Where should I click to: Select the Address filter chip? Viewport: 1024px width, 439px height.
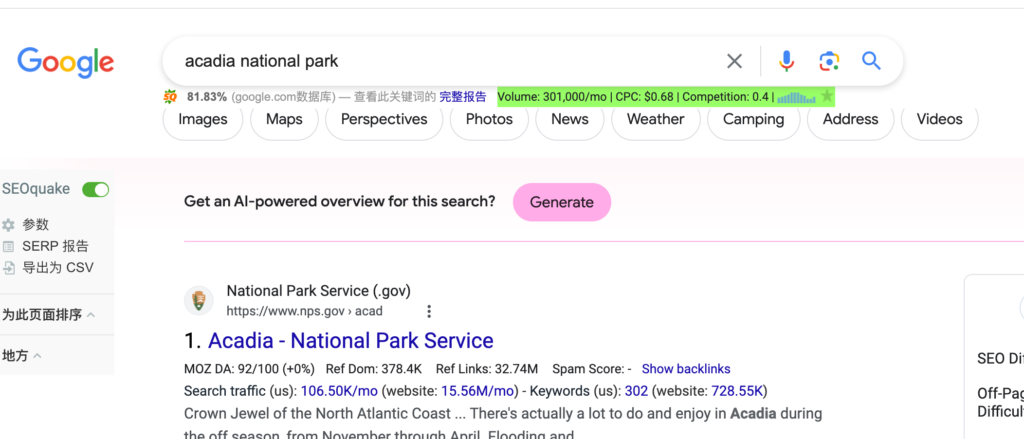850,120
